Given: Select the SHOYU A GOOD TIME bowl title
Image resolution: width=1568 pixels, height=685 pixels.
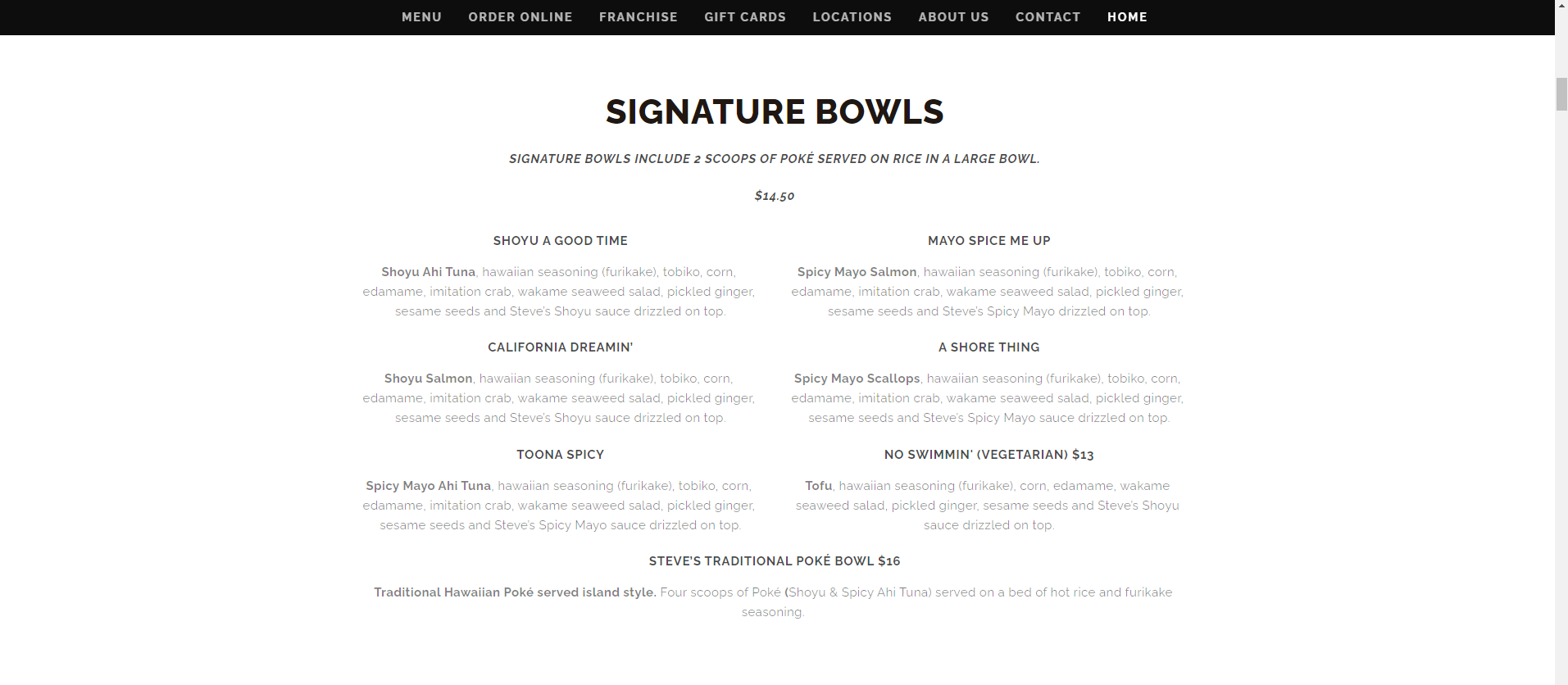Looking at the screenshot, I should pyautogui.click(x=560, y=240).
